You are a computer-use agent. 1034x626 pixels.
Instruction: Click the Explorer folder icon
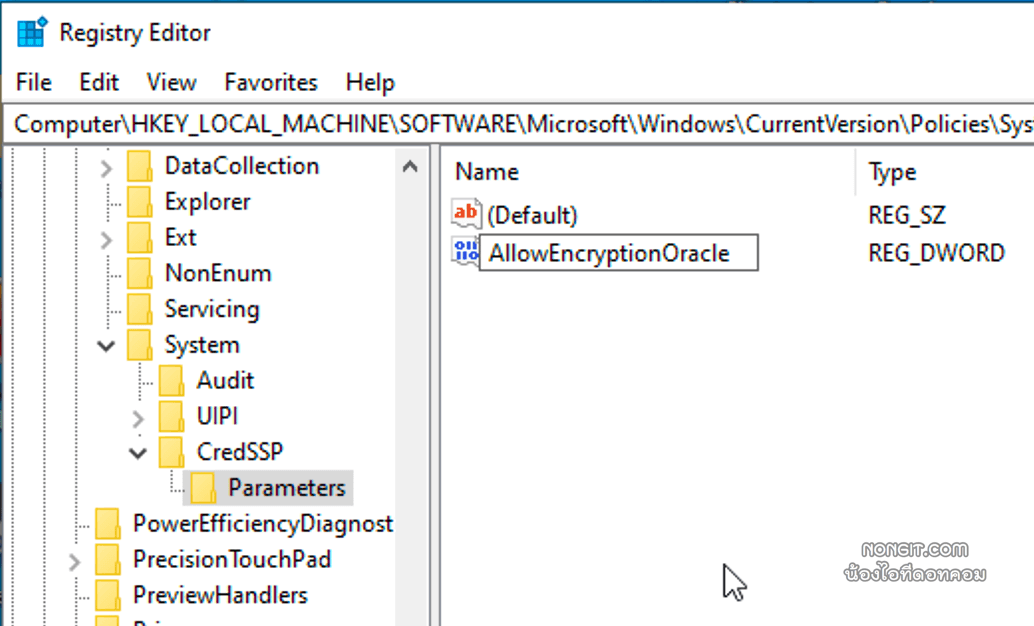point(139,201)
